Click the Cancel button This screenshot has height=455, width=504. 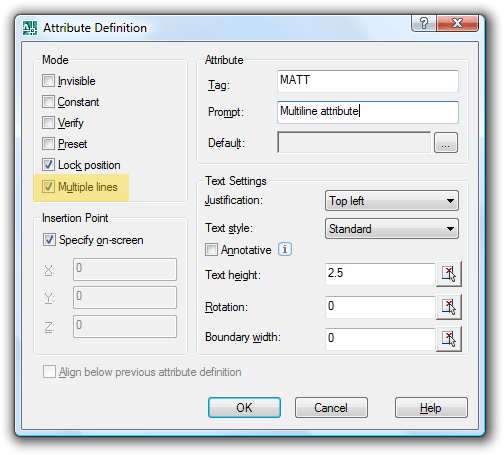(x=331, y=407)
